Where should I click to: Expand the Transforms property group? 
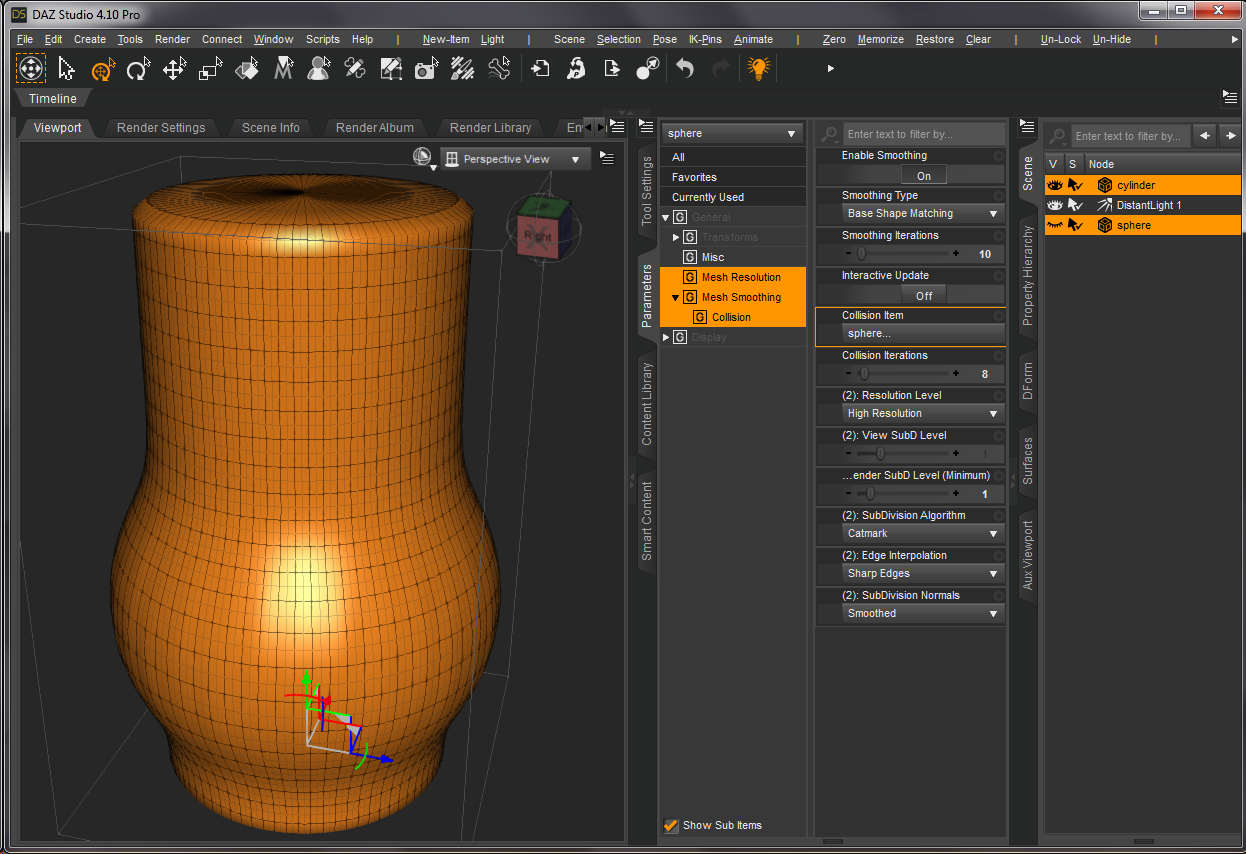[x=676, y=237]
